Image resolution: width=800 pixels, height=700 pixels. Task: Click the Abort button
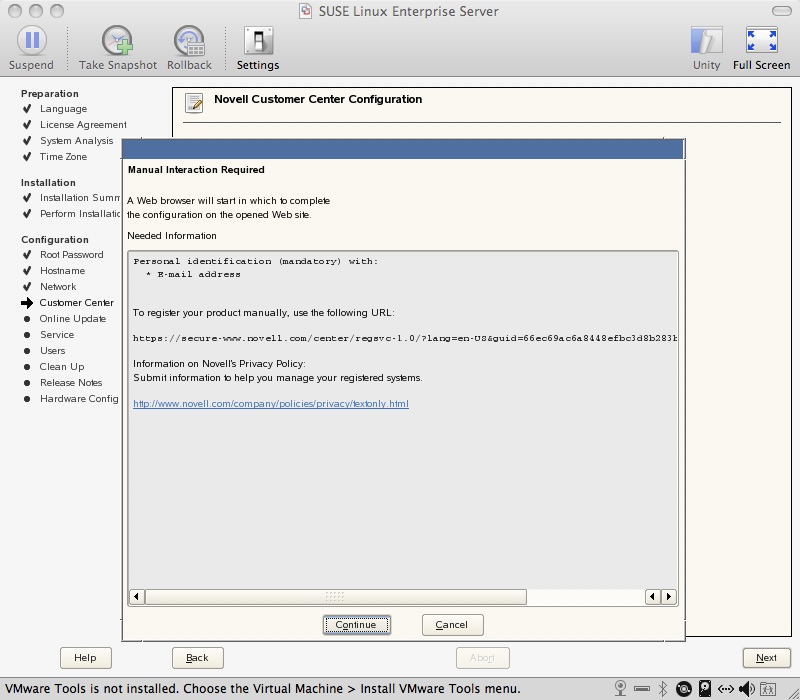(x=482, y=658)
